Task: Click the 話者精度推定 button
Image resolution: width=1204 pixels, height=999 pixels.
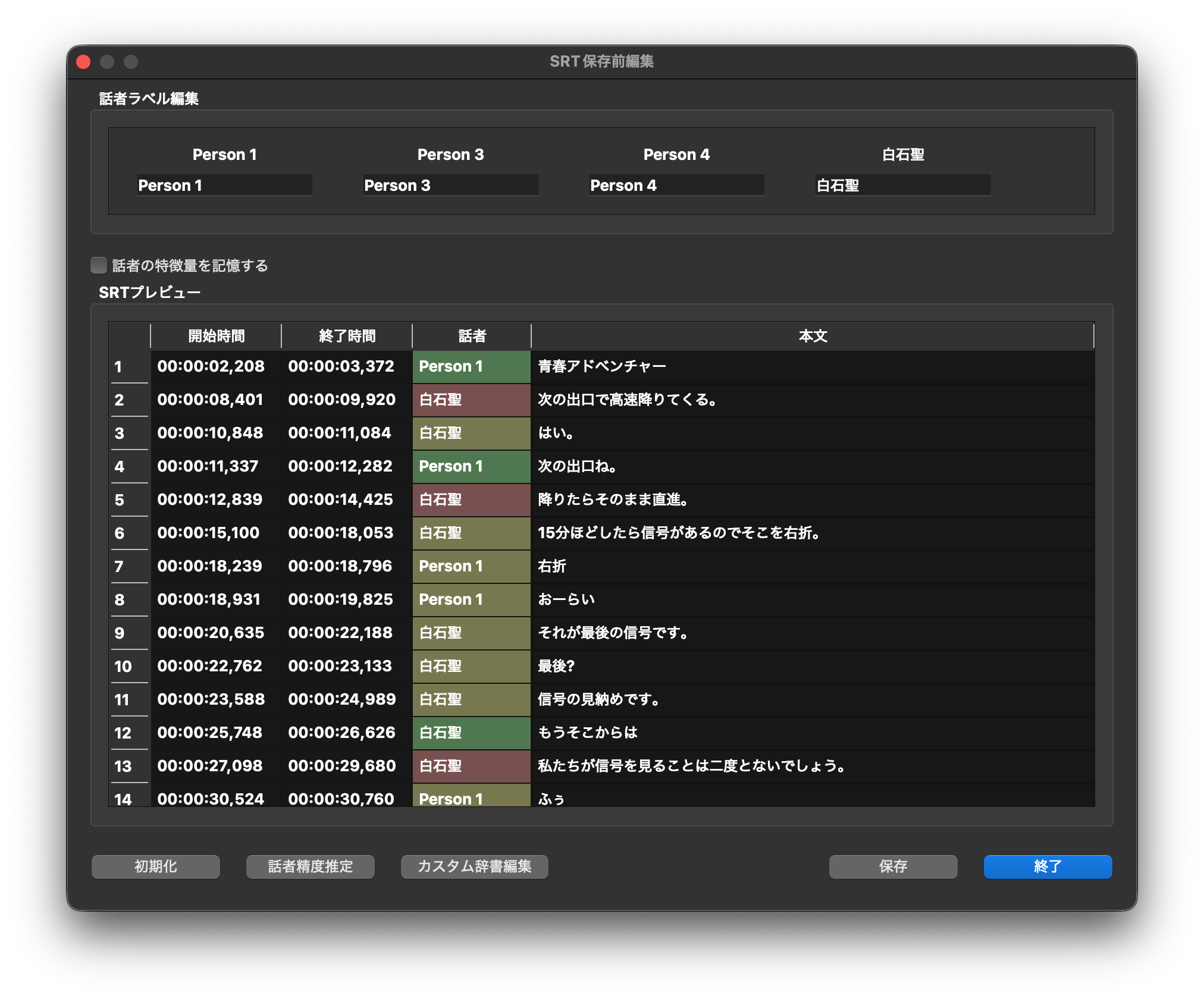Action: [310, 866]
